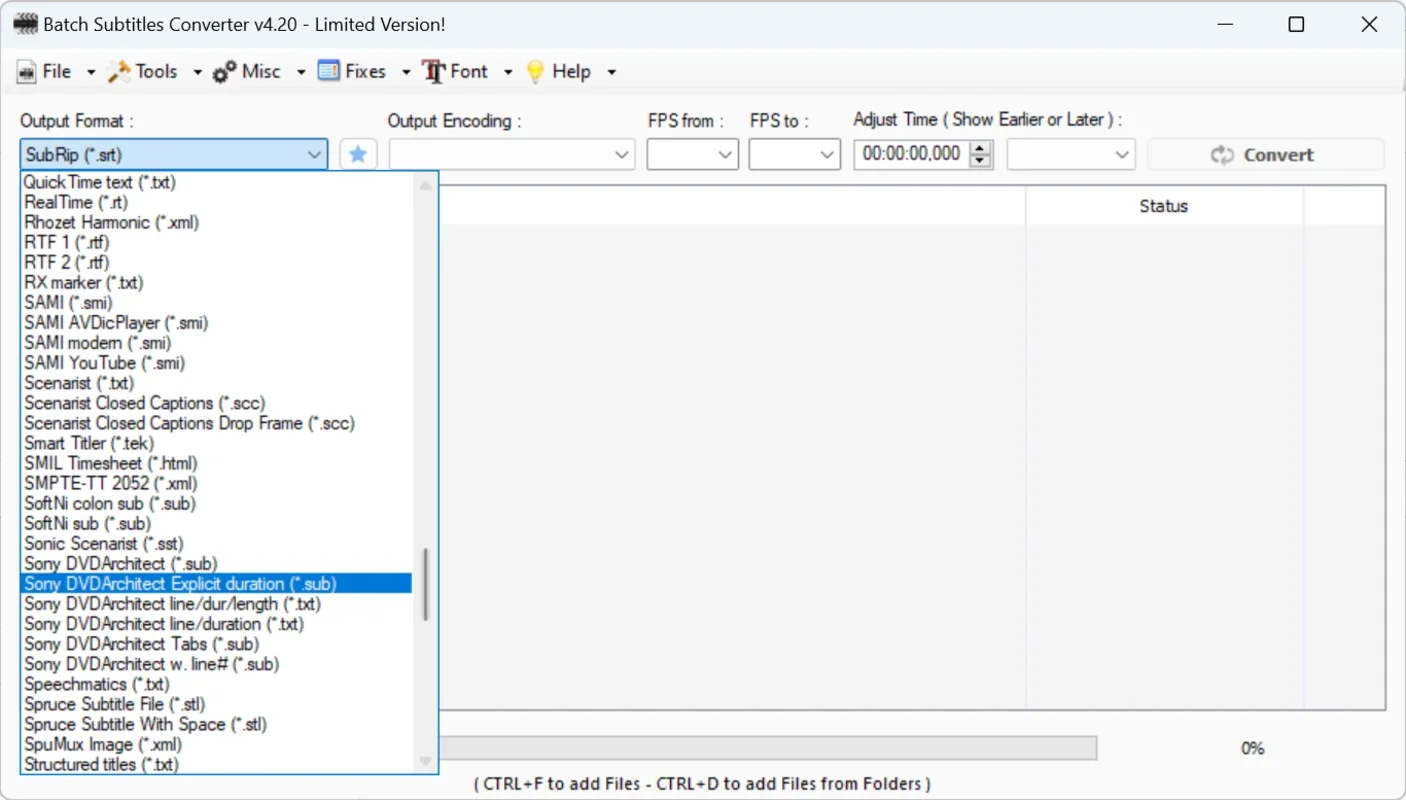Select Speechmatics (*.txt) format

click(x=216, y=684)
